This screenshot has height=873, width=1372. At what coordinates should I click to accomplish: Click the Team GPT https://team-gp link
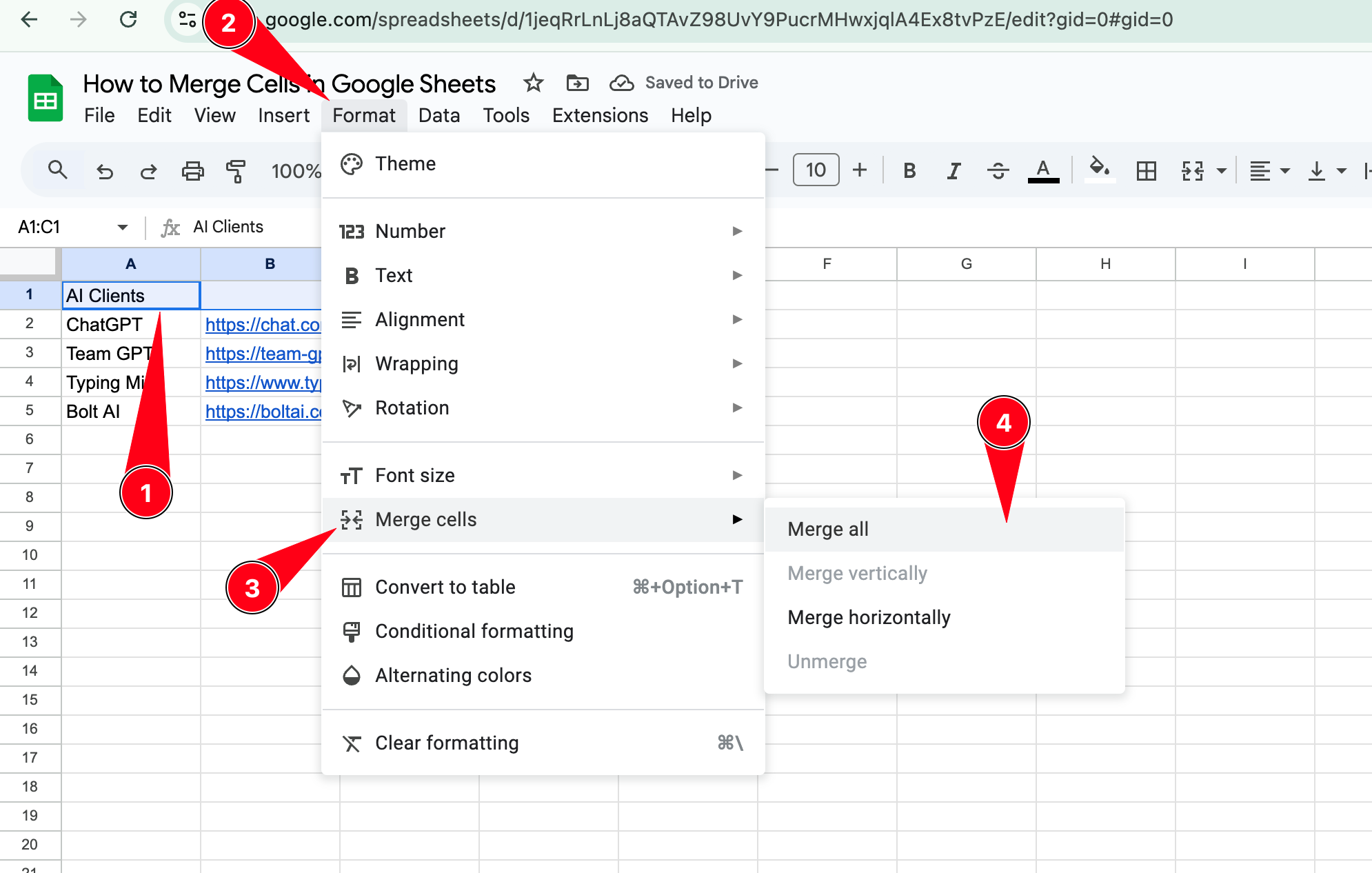pos(263,354)
